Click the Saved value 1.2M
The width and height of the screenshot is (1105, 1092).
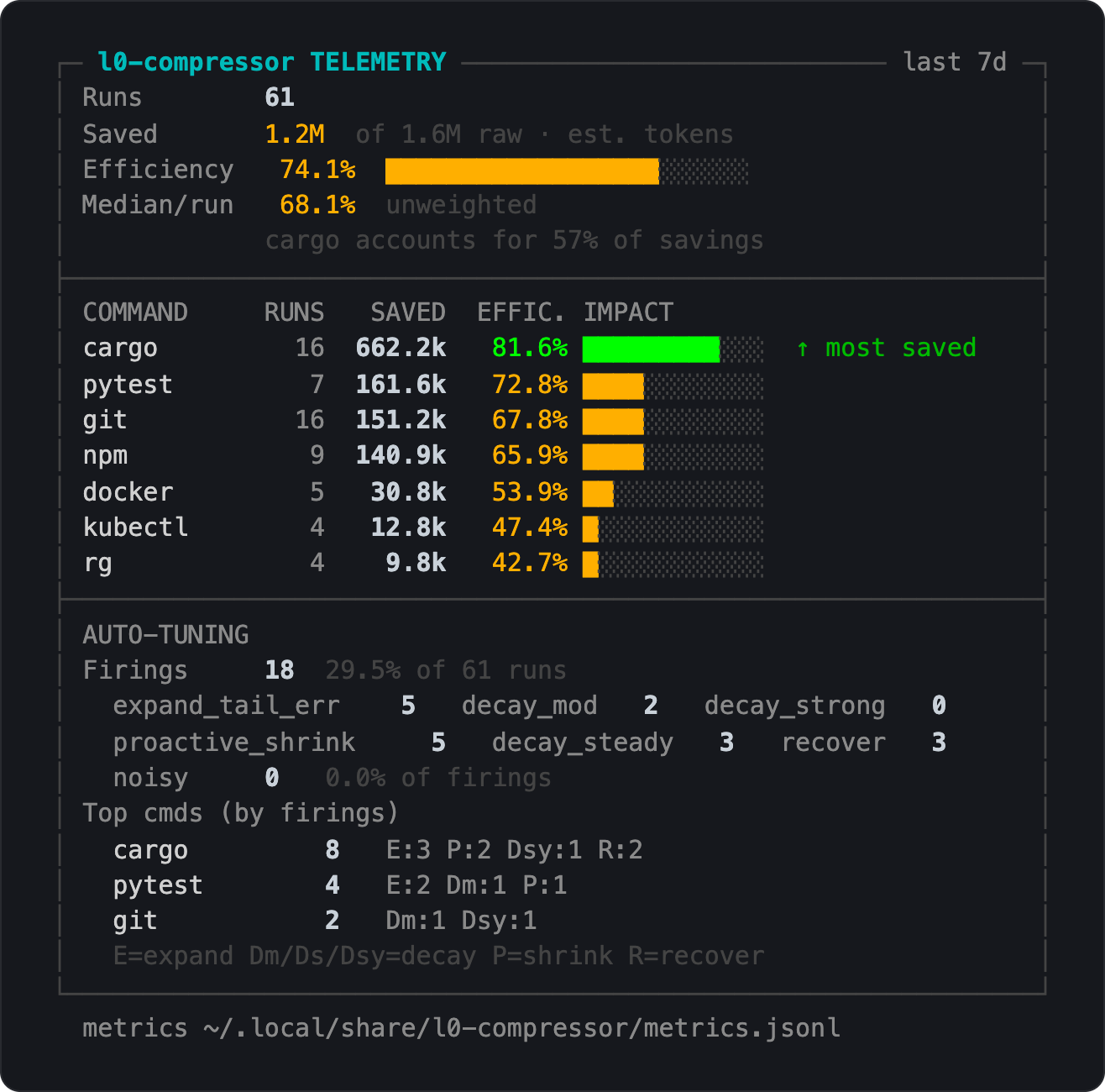click(295, 134)
